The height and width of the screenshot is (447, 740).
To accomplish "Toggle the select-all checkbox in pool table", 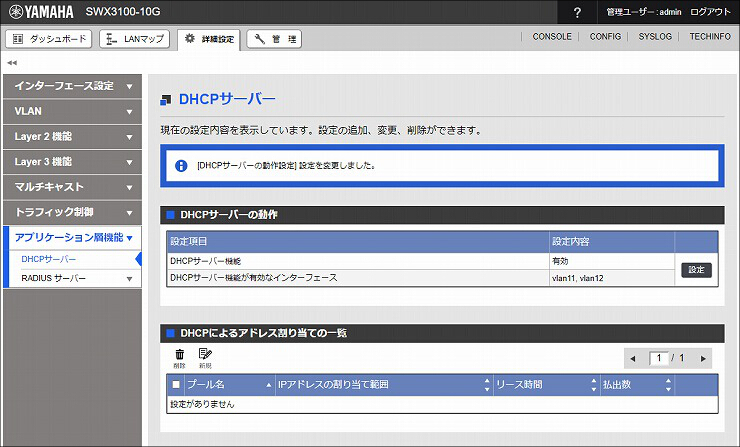I will tap(176, 384).
